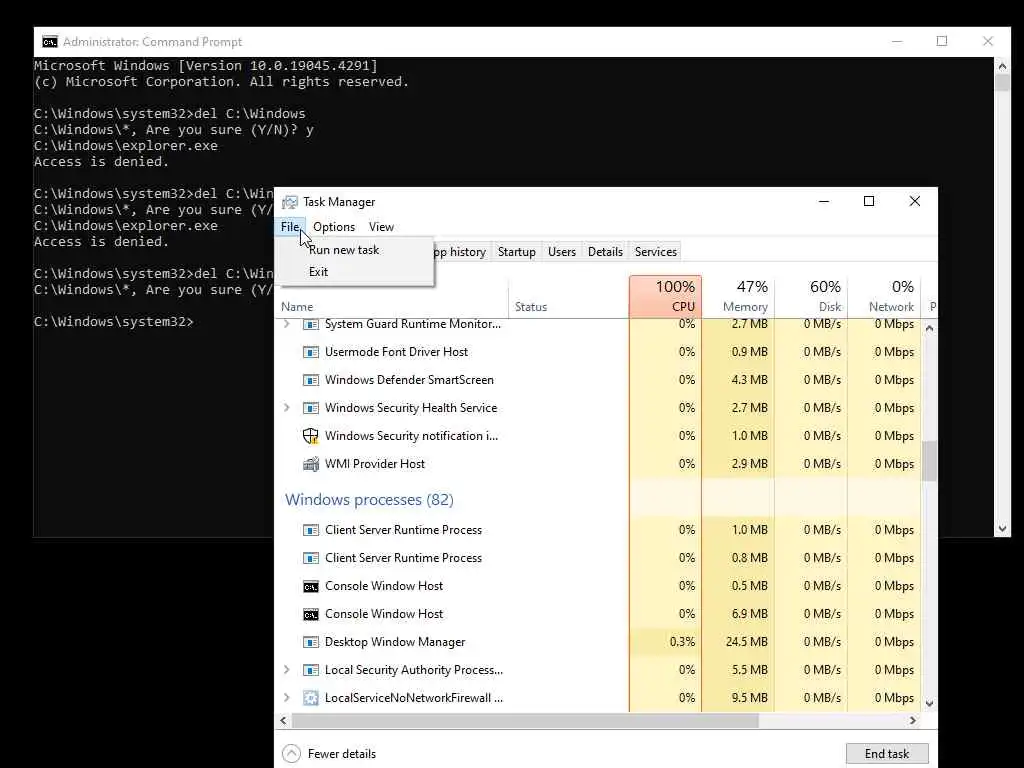The height and width of the screenshot is (768, 1024).
Task: Select Usermode Font Driver Host icon
Action: (311, 352)
